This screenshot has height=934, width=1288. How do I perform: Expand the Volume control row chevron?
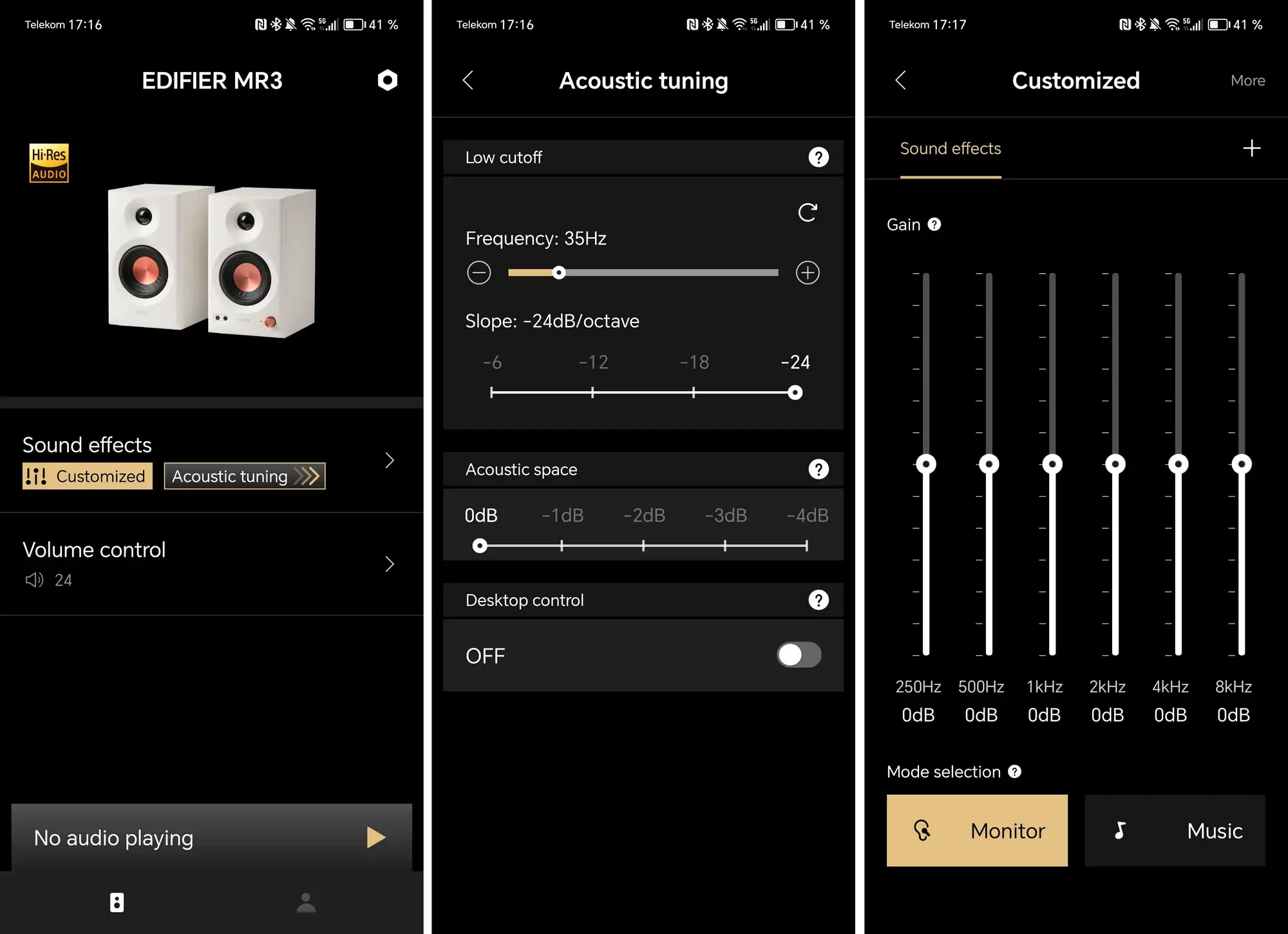coord(390,564)
